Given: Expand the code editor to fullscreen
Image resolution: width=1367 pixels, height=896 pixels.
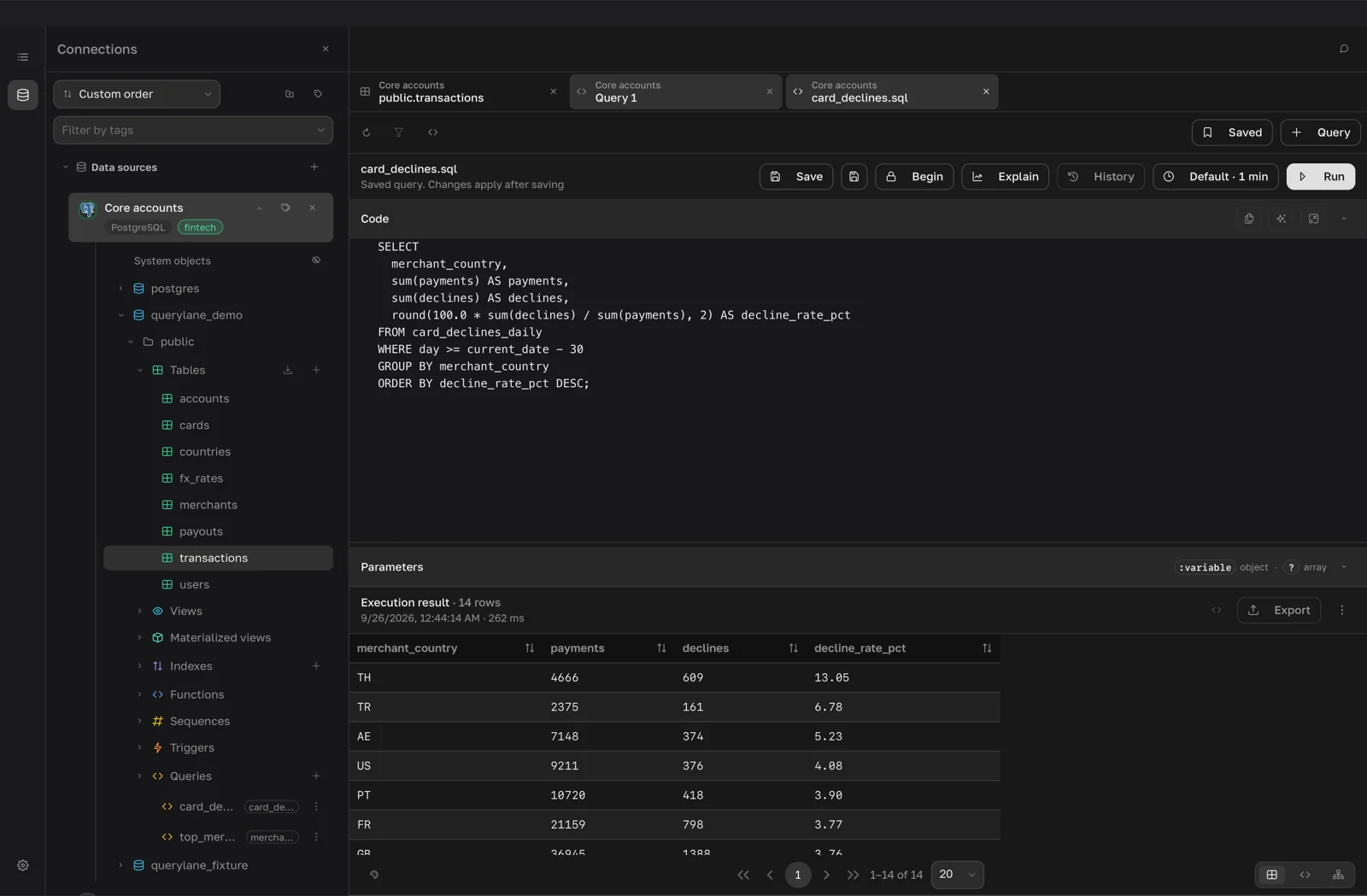Looking at the screenshot, I should [x=1314, y=219].
